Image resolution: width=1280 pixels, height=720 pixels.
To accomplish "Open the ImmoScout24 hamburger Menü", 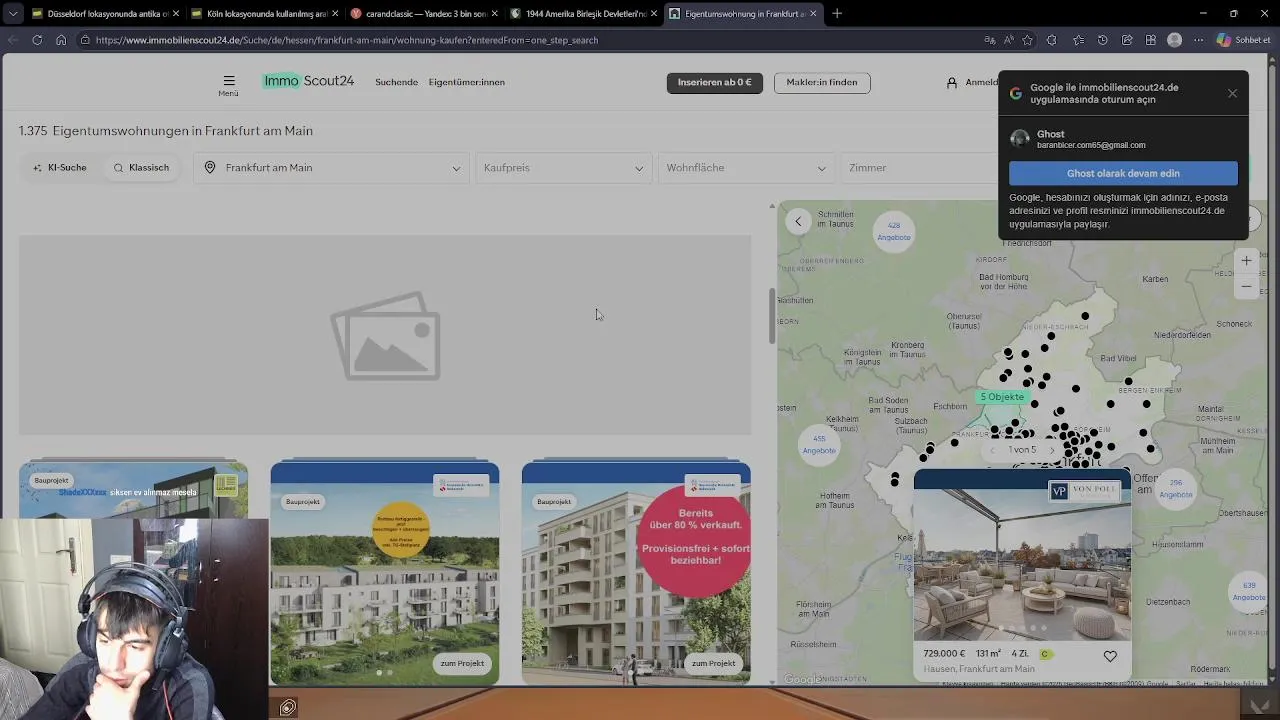I will (228, 85).
